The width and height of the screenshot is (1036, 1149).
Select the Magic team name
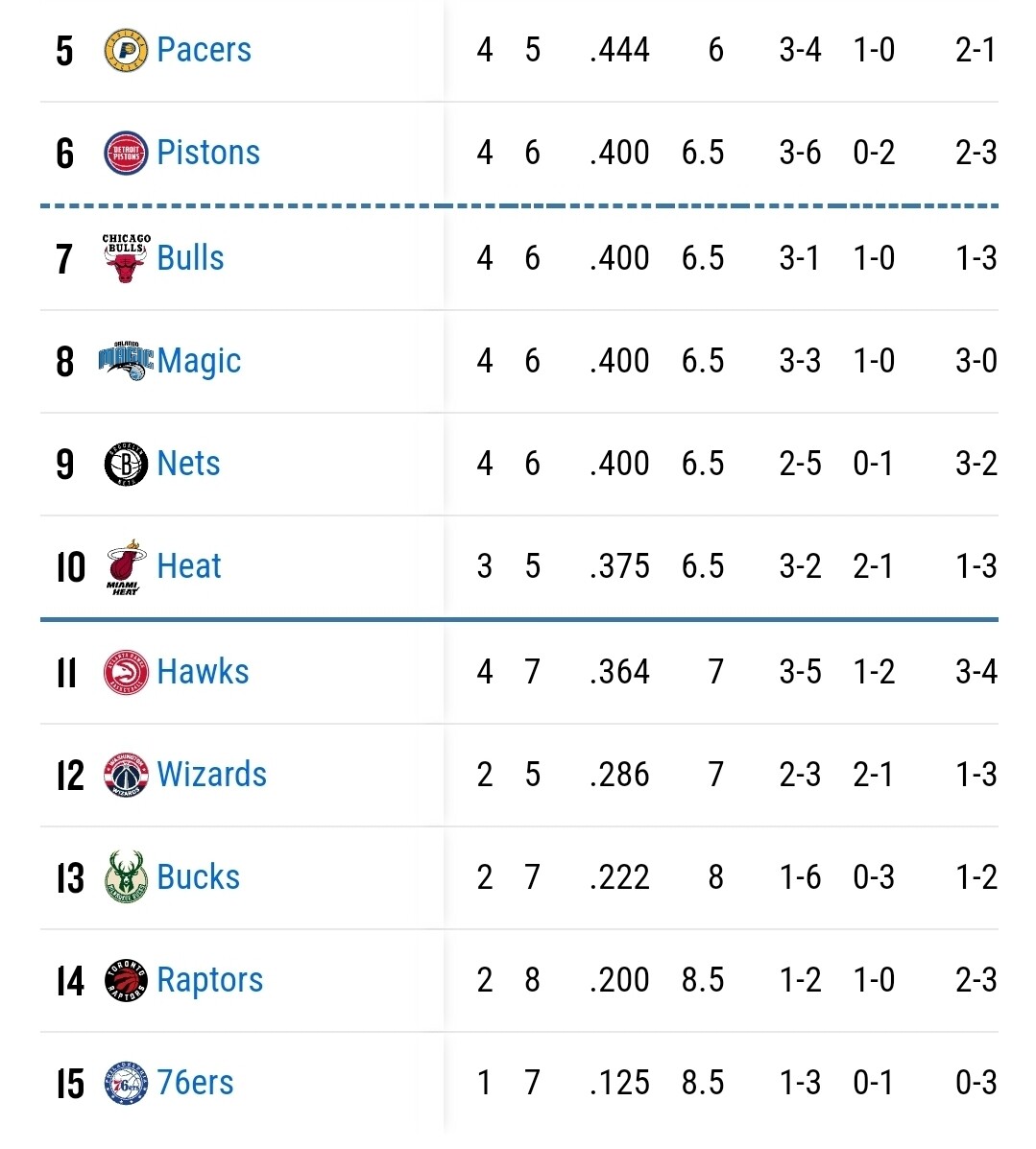pyautogui.click(x=199, y=361)
